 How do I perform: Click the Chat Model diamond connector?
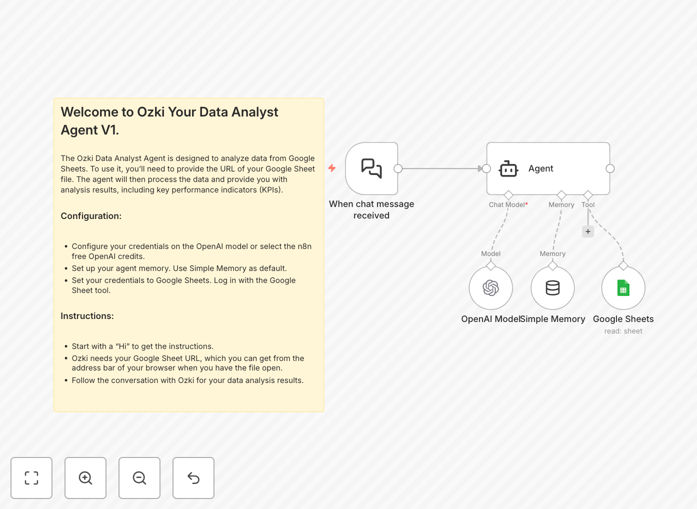pos(508,195)
